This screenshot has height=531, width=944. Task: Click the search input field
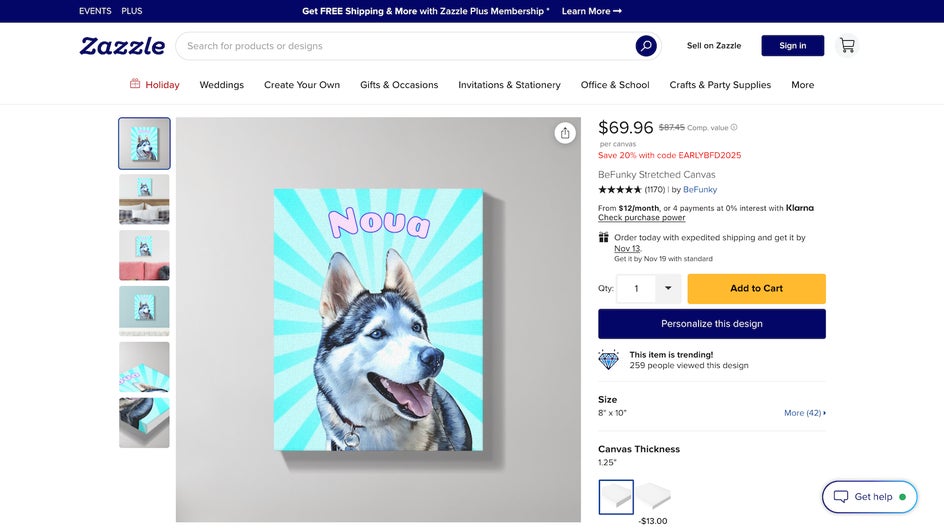pyautogui.click(x=400, y=46)
